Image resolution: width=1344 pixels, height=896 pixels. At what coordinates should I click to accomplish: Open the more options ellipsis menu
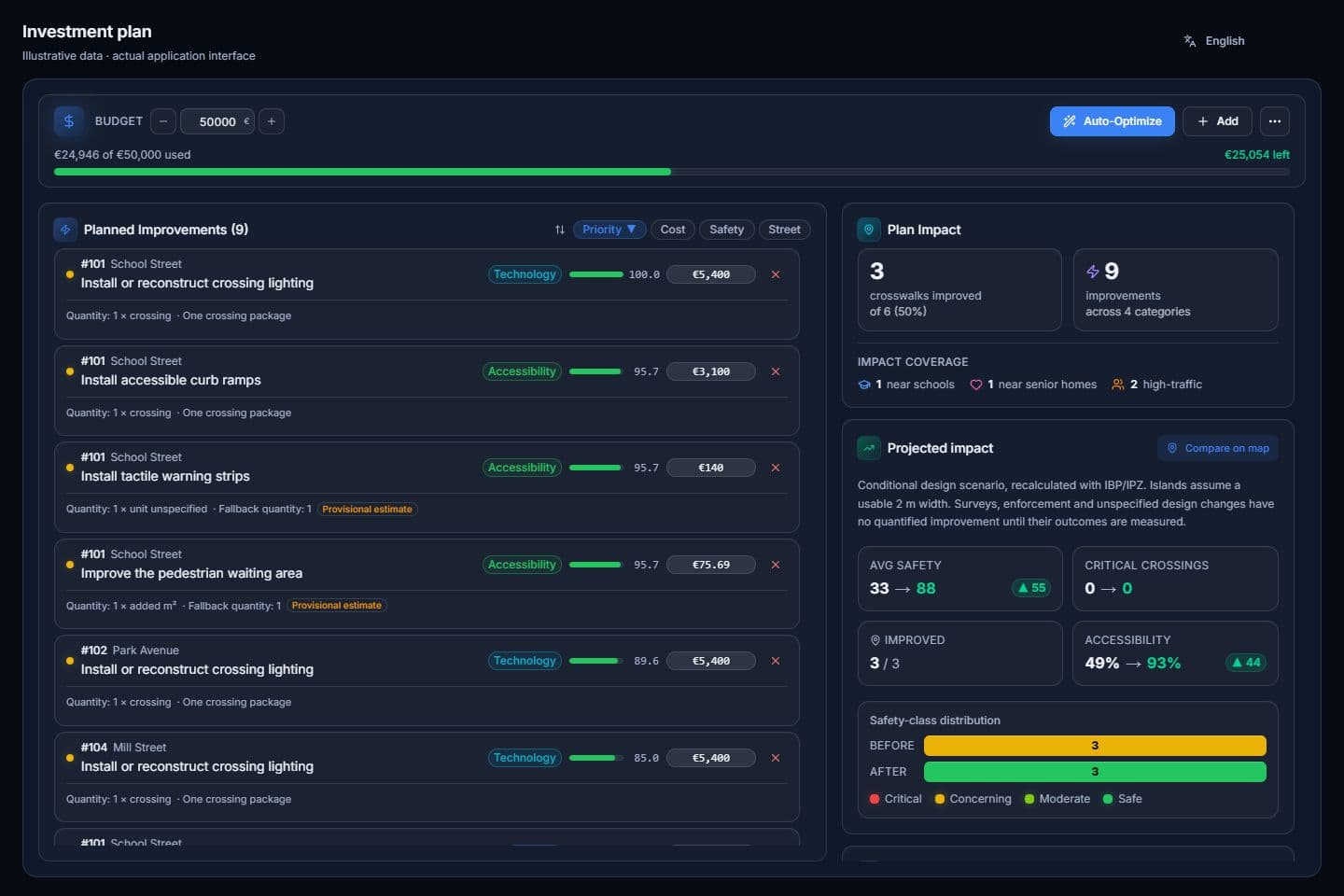point(1275,121)
